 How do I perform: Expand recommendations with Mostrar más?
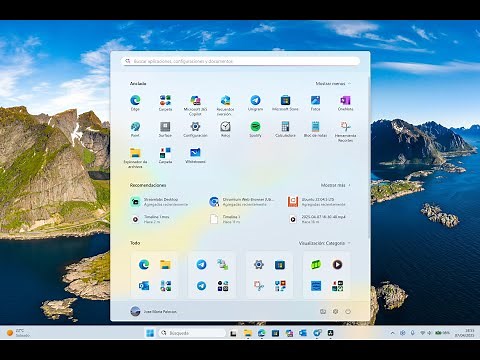(x=336, y=185)
